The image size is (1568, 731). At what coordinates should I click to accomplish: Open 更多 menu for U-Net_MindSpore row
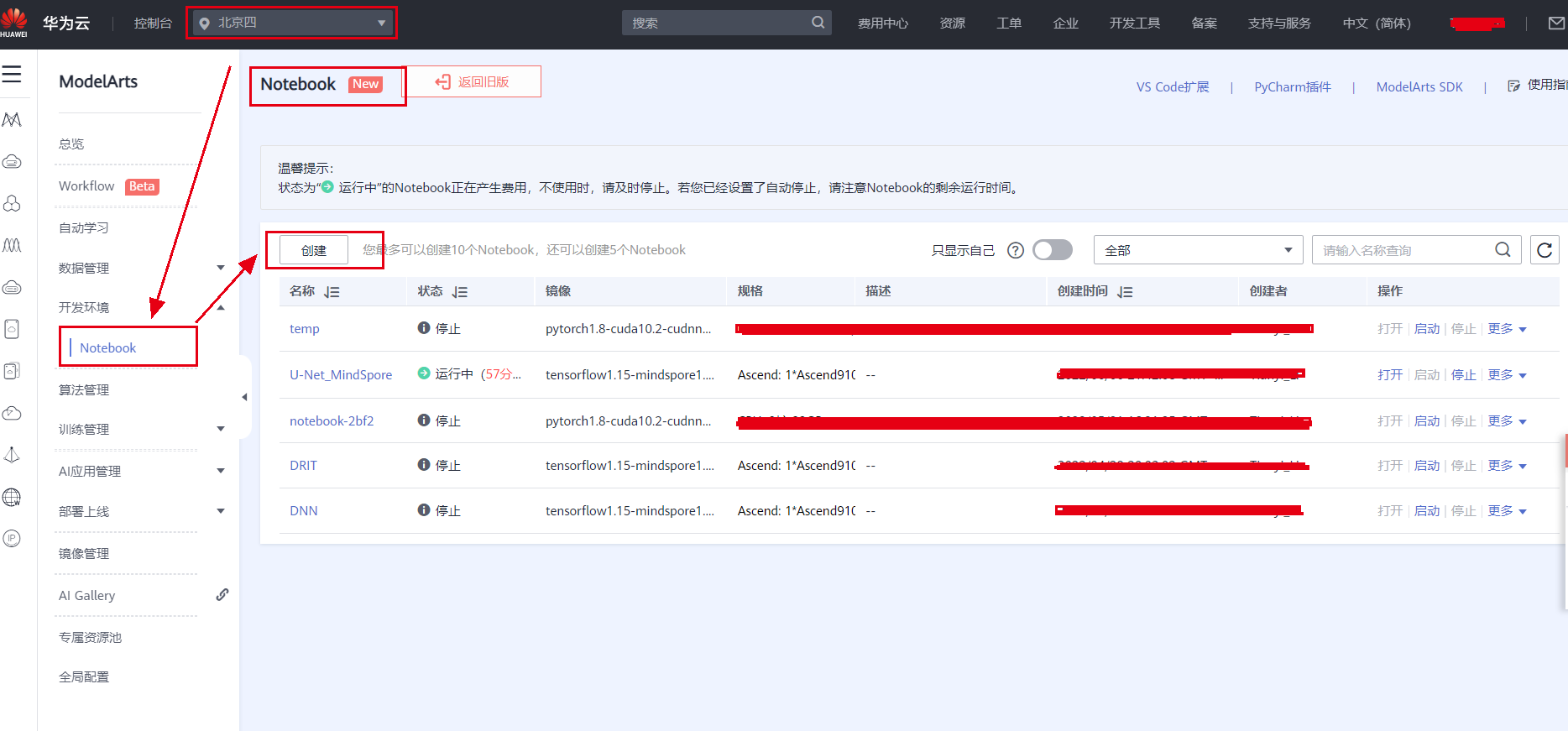tap(1507, 375)
